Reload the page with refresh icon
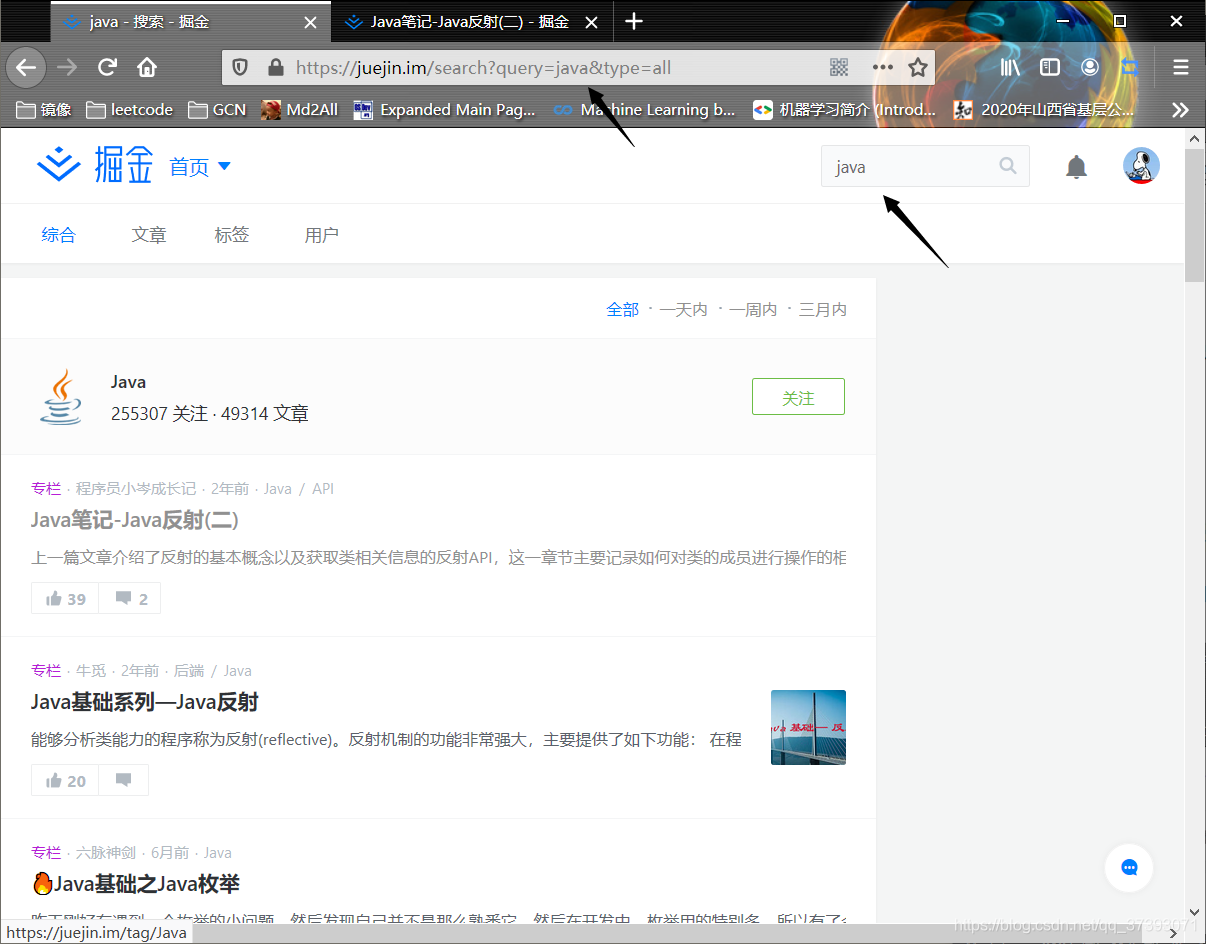The image size is (1206, 944). [107, 68]
